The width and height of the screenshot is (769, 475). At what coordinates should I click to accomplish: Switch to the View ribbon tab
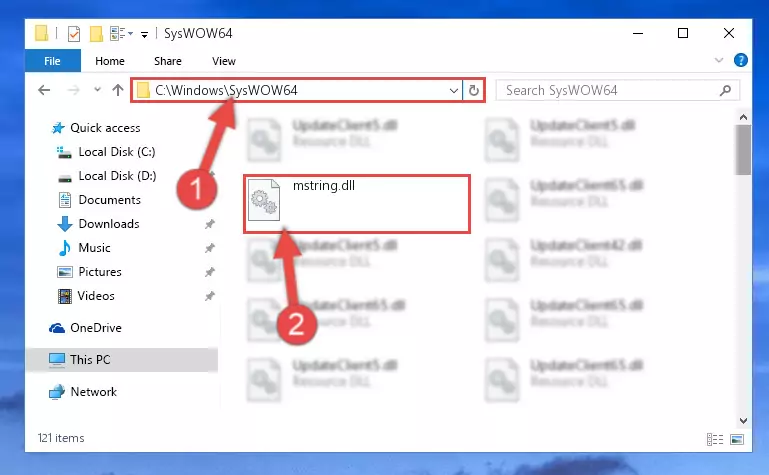[224, 61]
